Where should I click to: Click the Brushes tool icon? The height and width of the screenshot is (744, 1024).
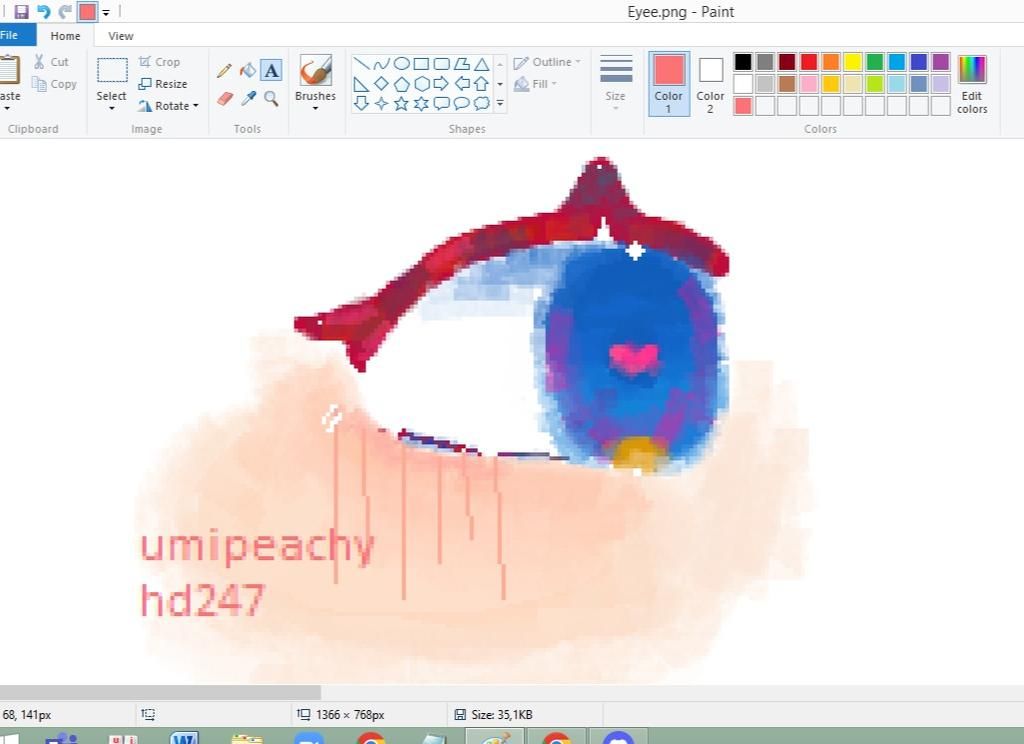[x=315, y=70]
